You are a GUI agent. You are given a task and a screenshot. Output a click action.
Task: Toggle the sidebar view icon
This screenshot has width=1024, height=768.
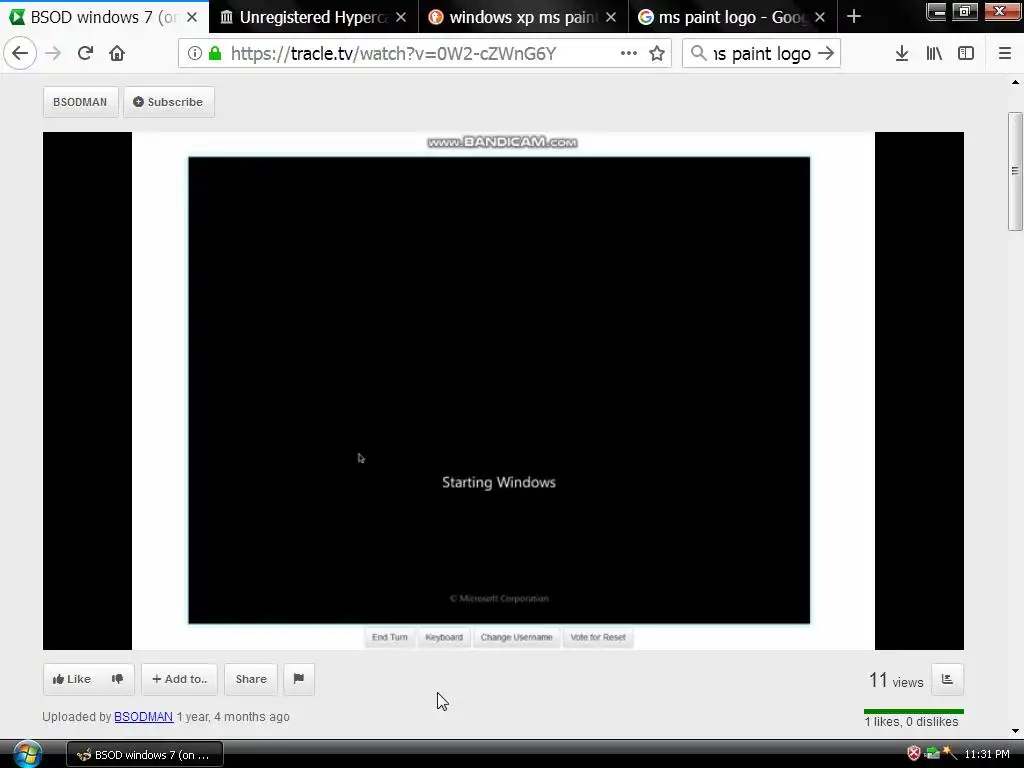966,54
